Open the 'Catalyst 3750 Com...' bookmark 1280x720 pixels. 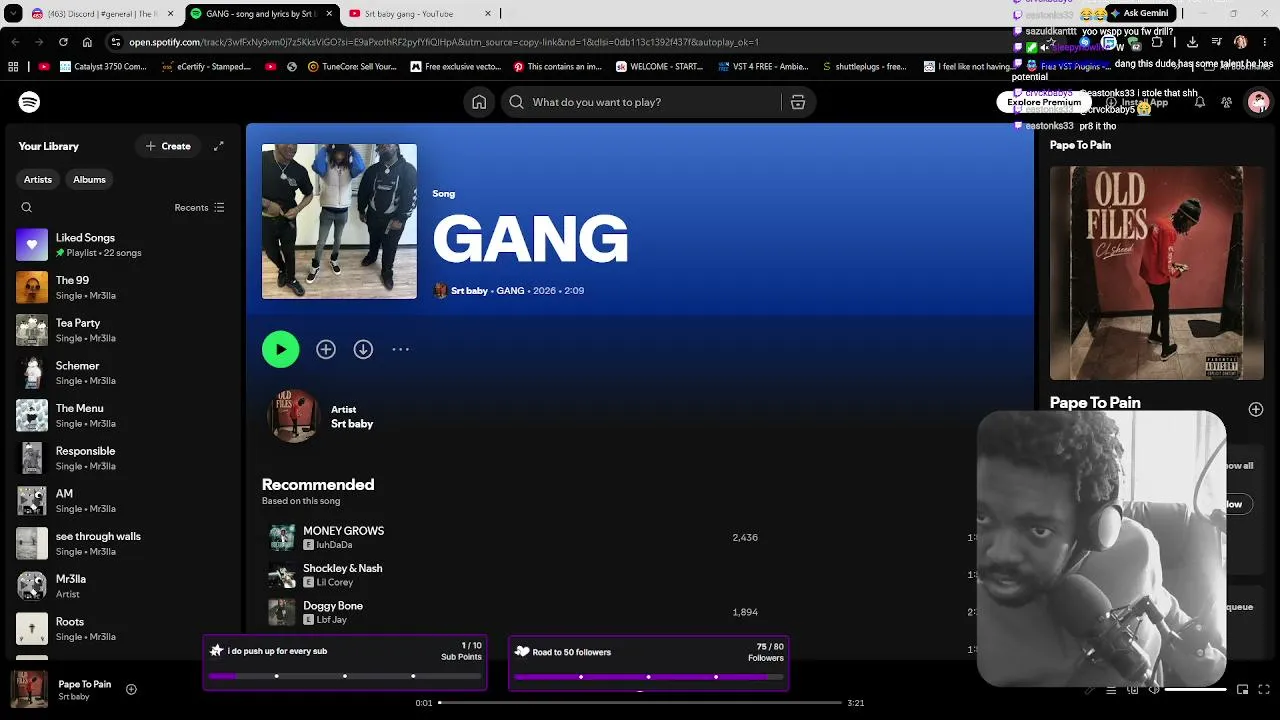click(103, 67)
